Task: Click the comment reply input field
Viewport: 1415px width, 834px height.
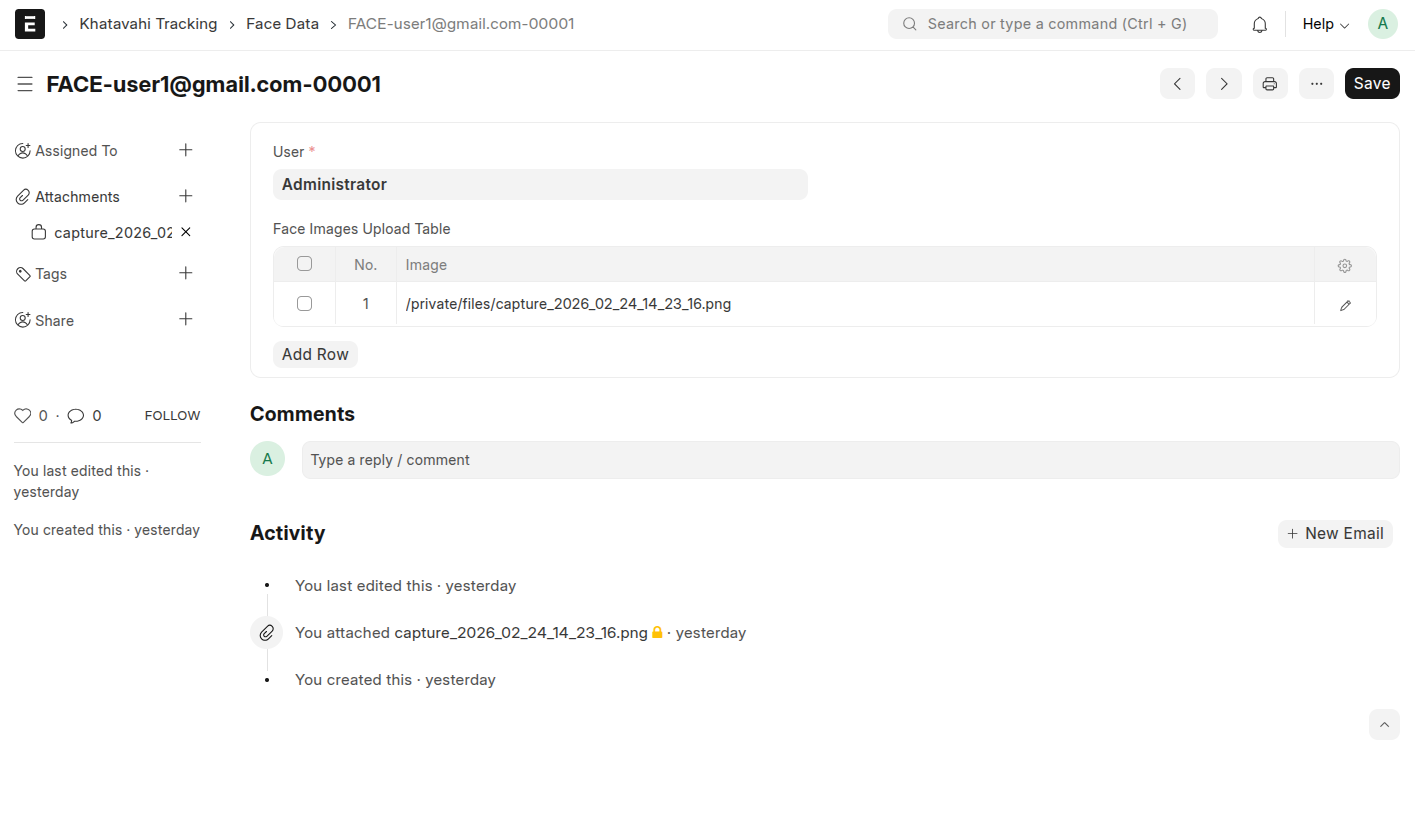Action: pyautogui.click(x=850, y=460)
